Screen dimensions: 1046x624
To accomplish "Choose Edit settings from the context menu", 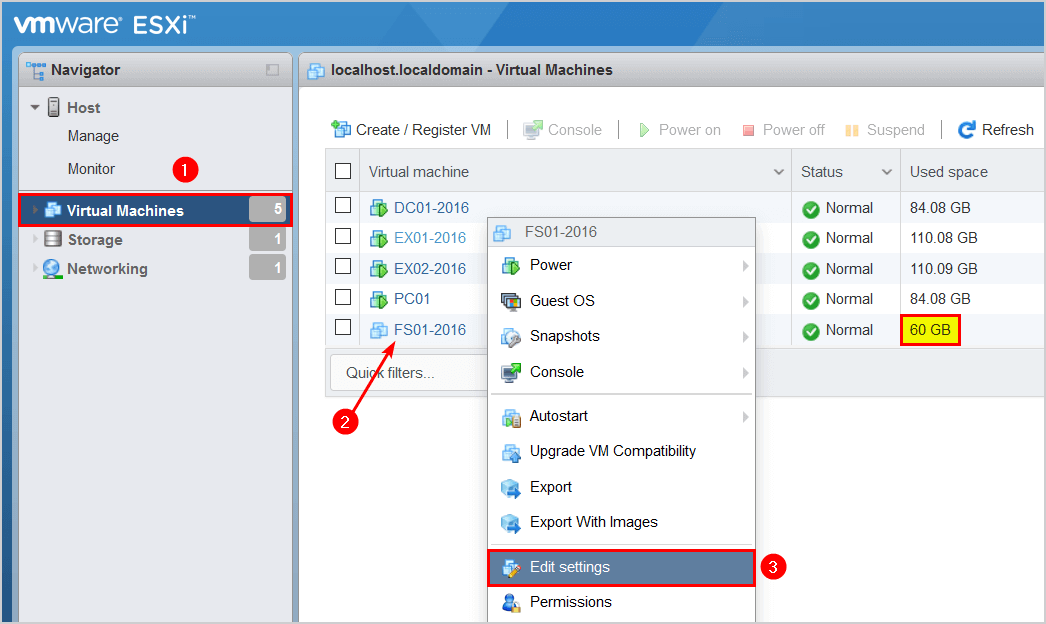I will [622, 567].
